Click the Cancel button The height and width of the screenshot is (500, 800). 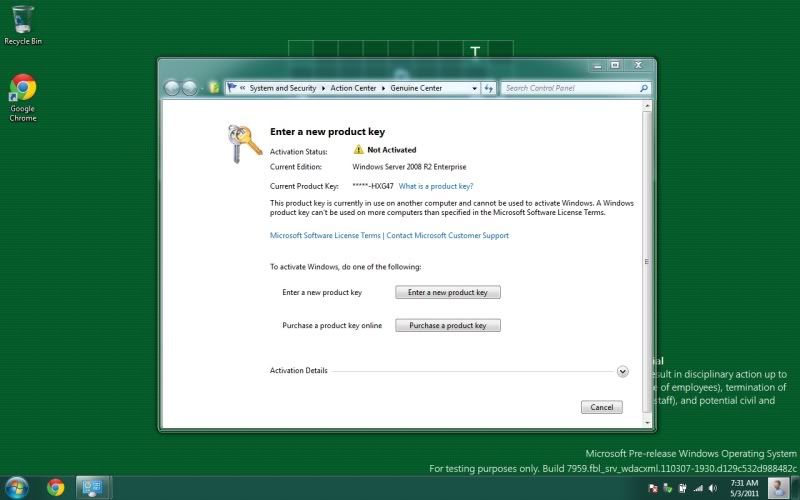click(602, 407)
